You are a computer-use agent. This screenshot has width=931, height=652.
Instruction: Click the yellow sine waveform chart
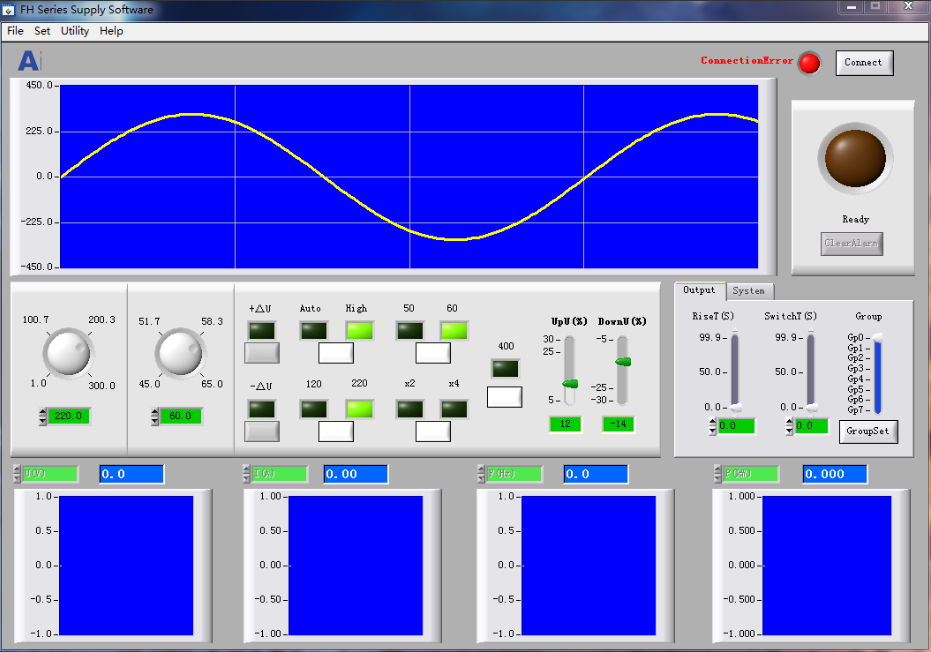coord(409,176)
